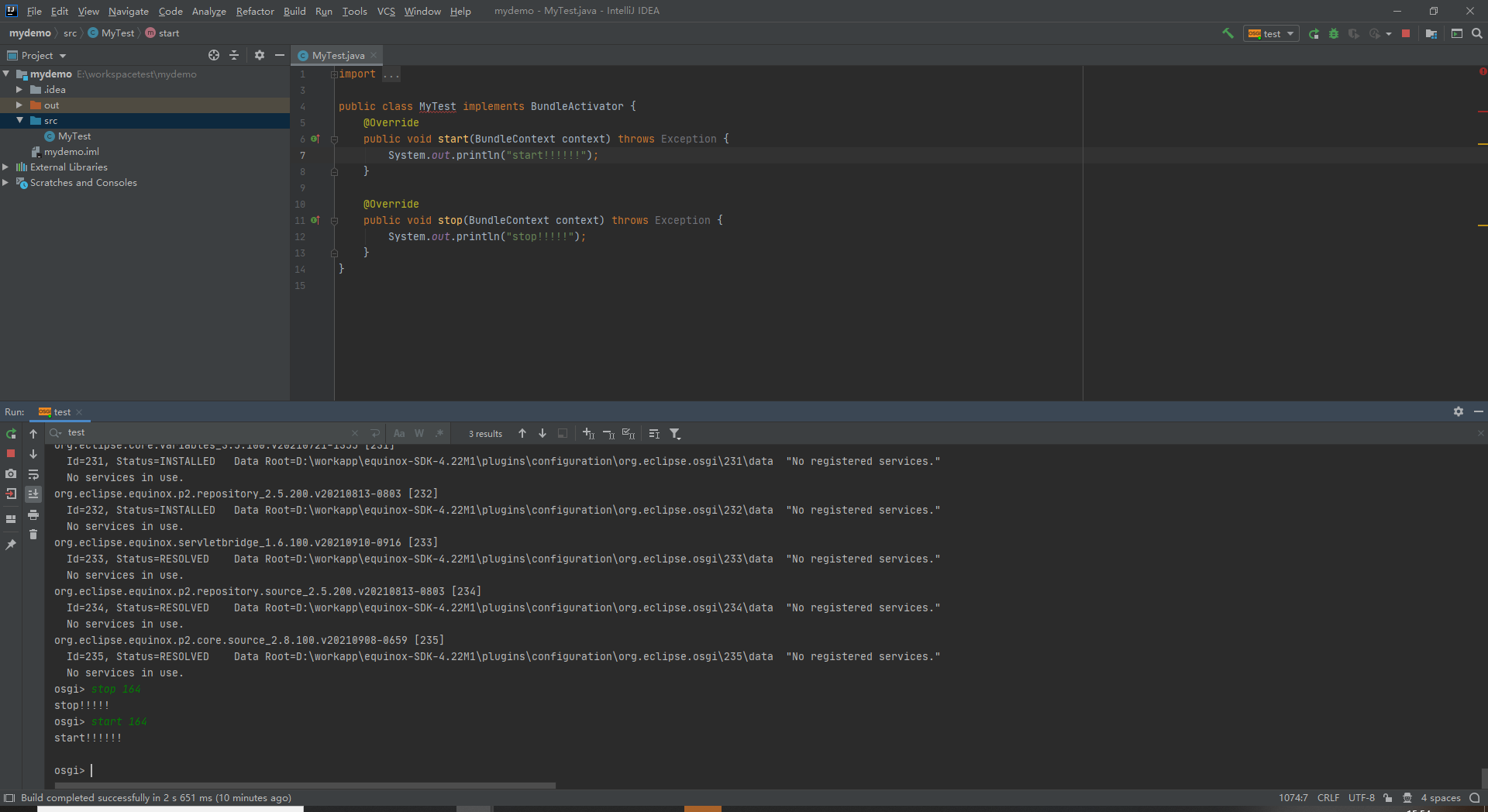The height and width of the screenshot is (812, 1488).
Task: Toggle Regex option in console search
Action: [439, 433]
